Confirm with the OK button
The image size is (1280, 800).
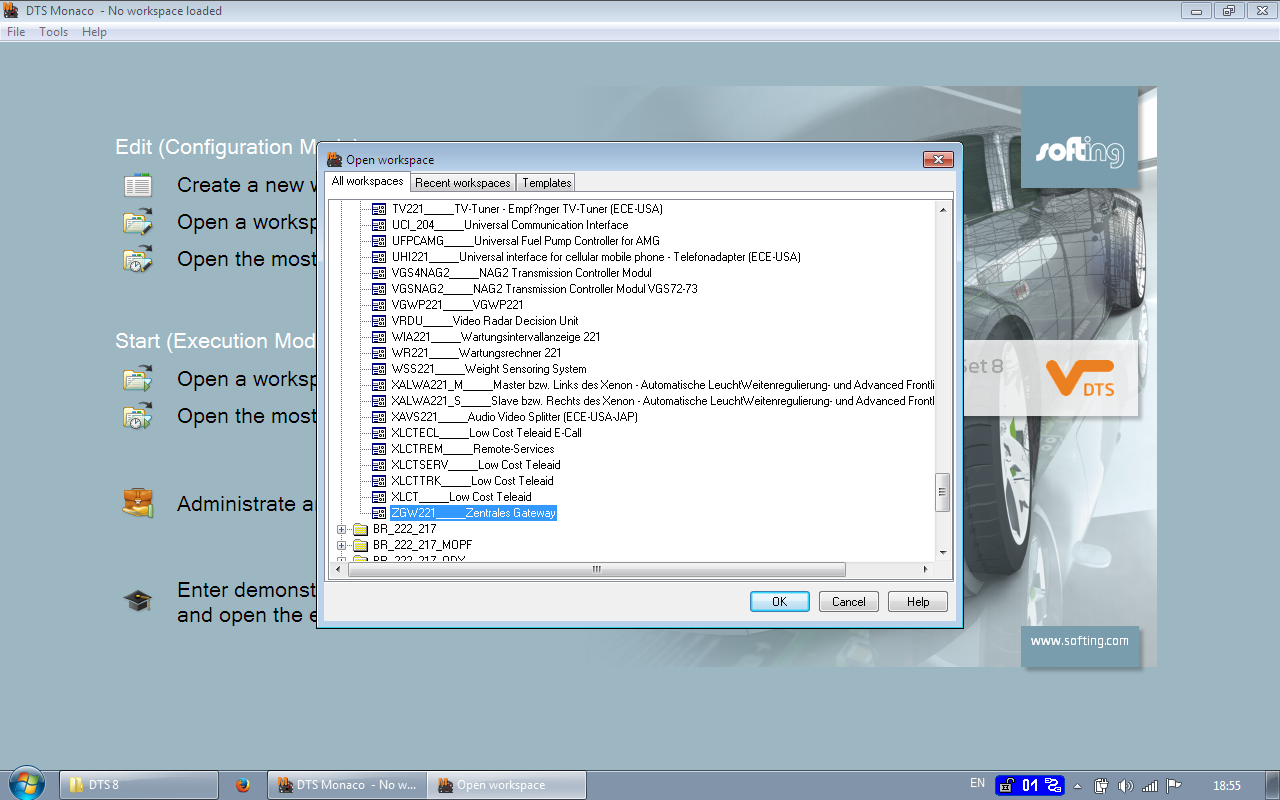pyautogui.click(x=780, y=601)
